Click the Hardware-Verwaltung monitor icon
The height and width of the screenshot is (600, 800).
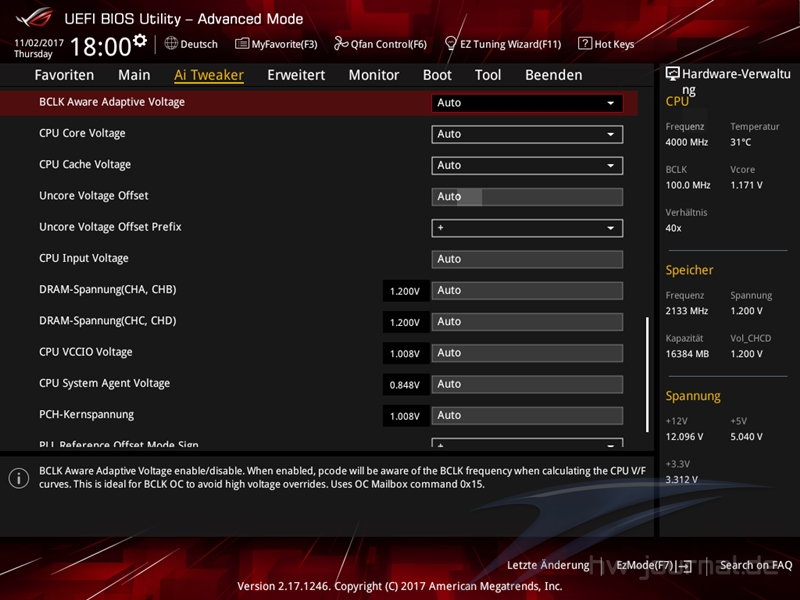(672, 74)
